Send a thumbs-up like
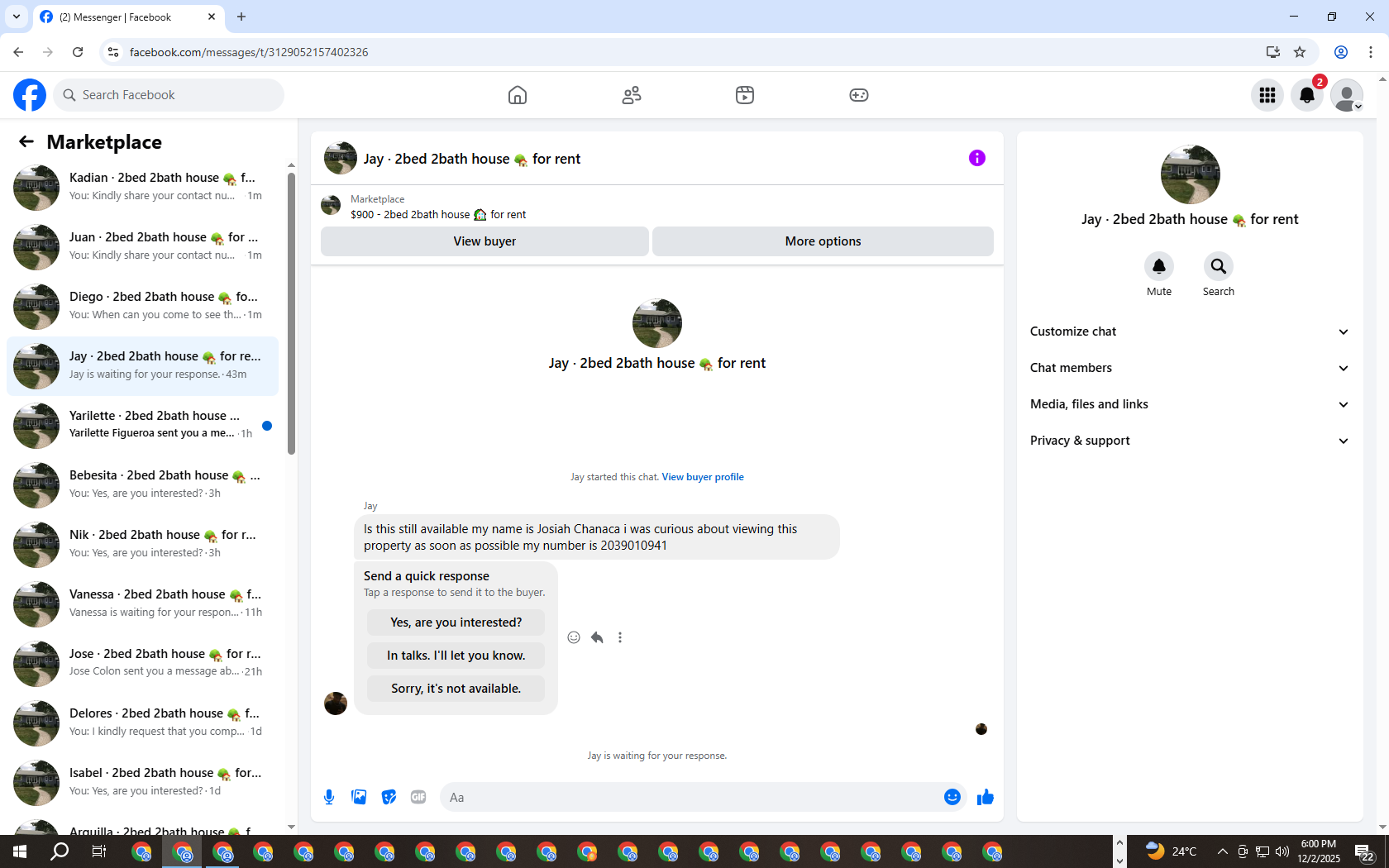This screenshot has height=868, width=1389. pyautogui.click(x=985, y=797)
